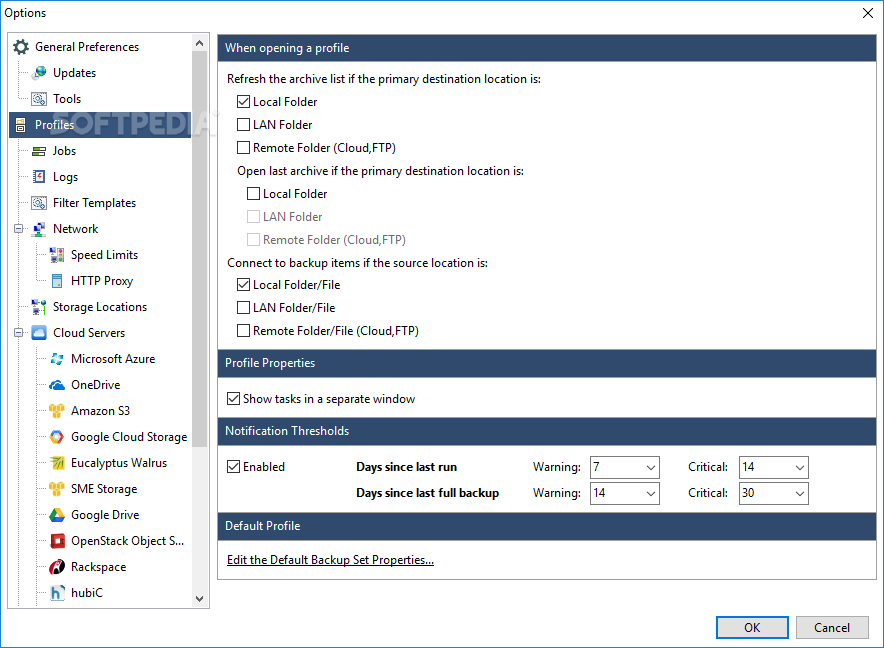Image resolution: width=884 pixels, height=648 pixels.
Task: Click the Google Cloud Storage icon
Action: 57,437
